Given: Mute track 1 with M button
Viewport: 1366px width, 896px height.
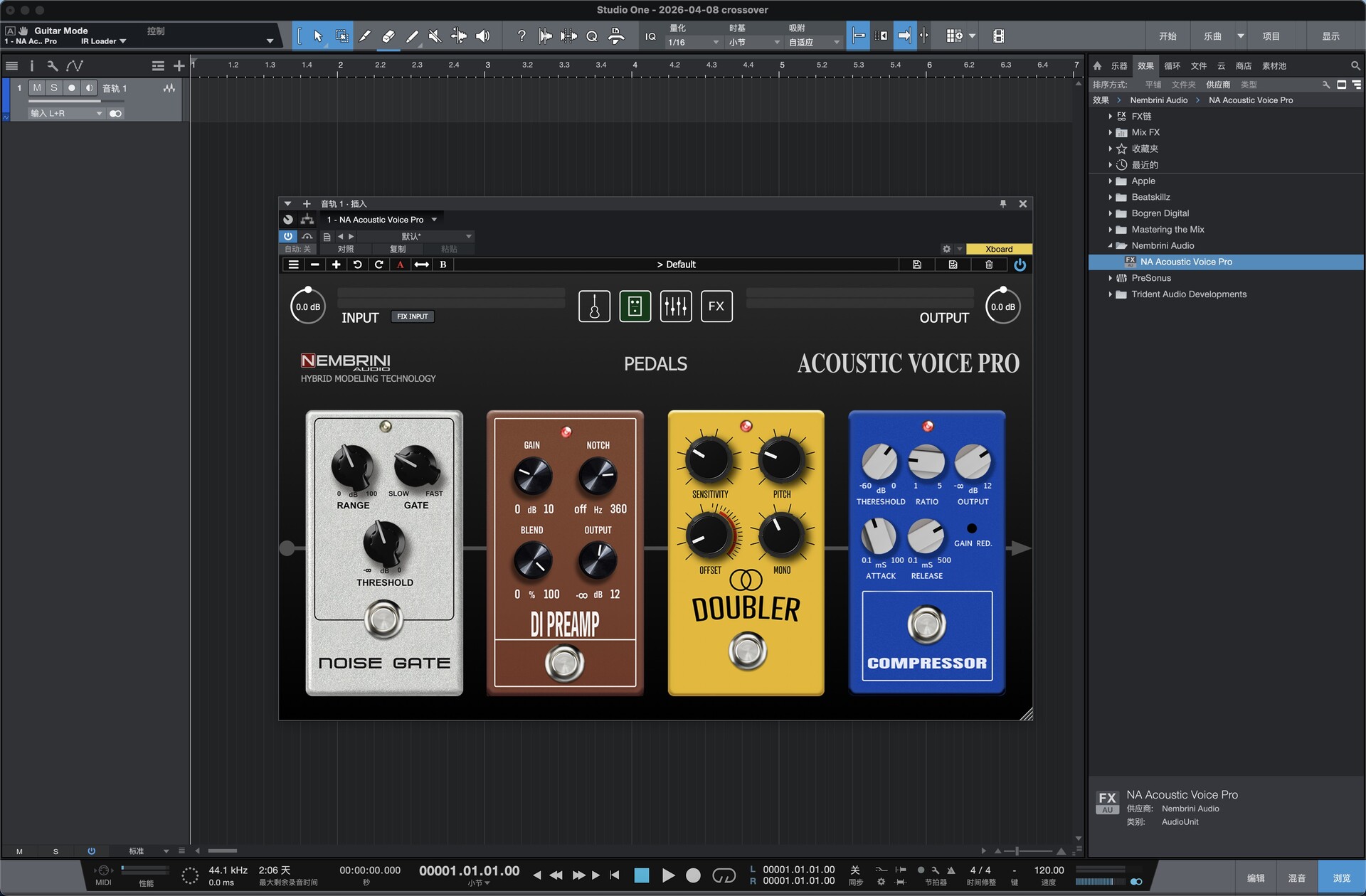Looking at the screenshot, I should click(37, 88).
